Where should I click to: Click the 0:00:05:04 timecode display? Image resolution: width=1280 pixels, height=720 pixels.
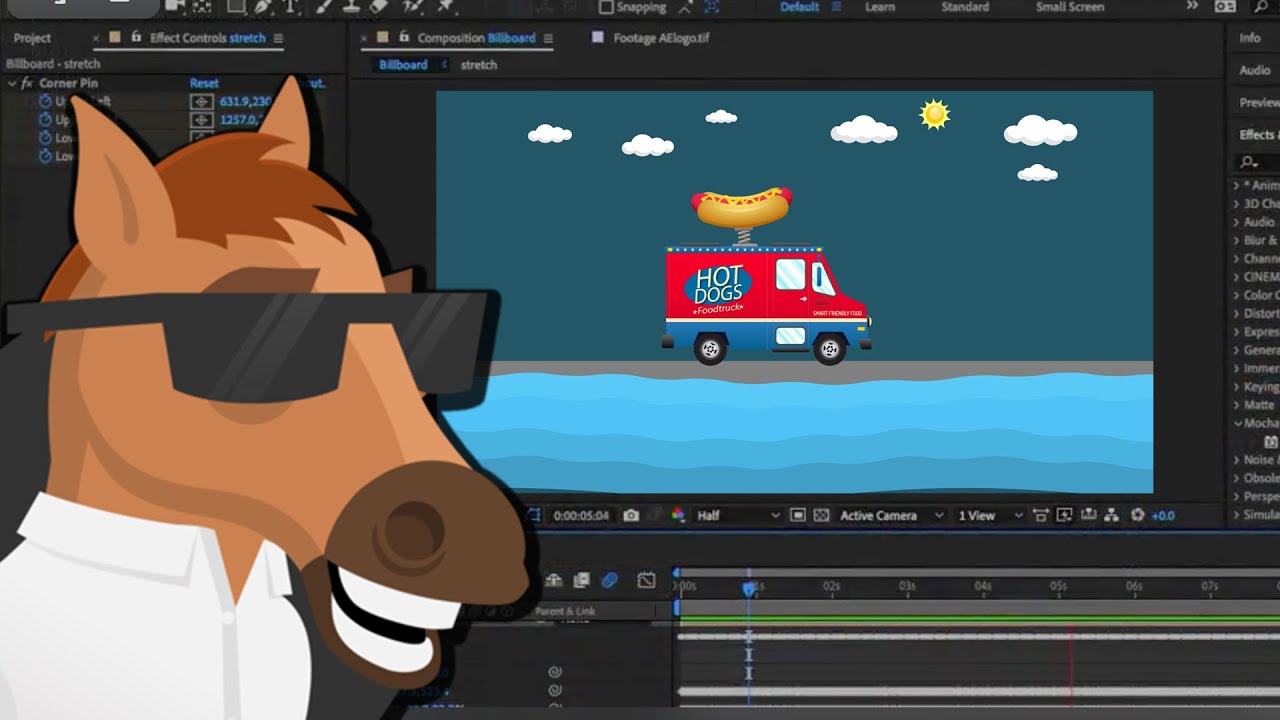point(580,515)
